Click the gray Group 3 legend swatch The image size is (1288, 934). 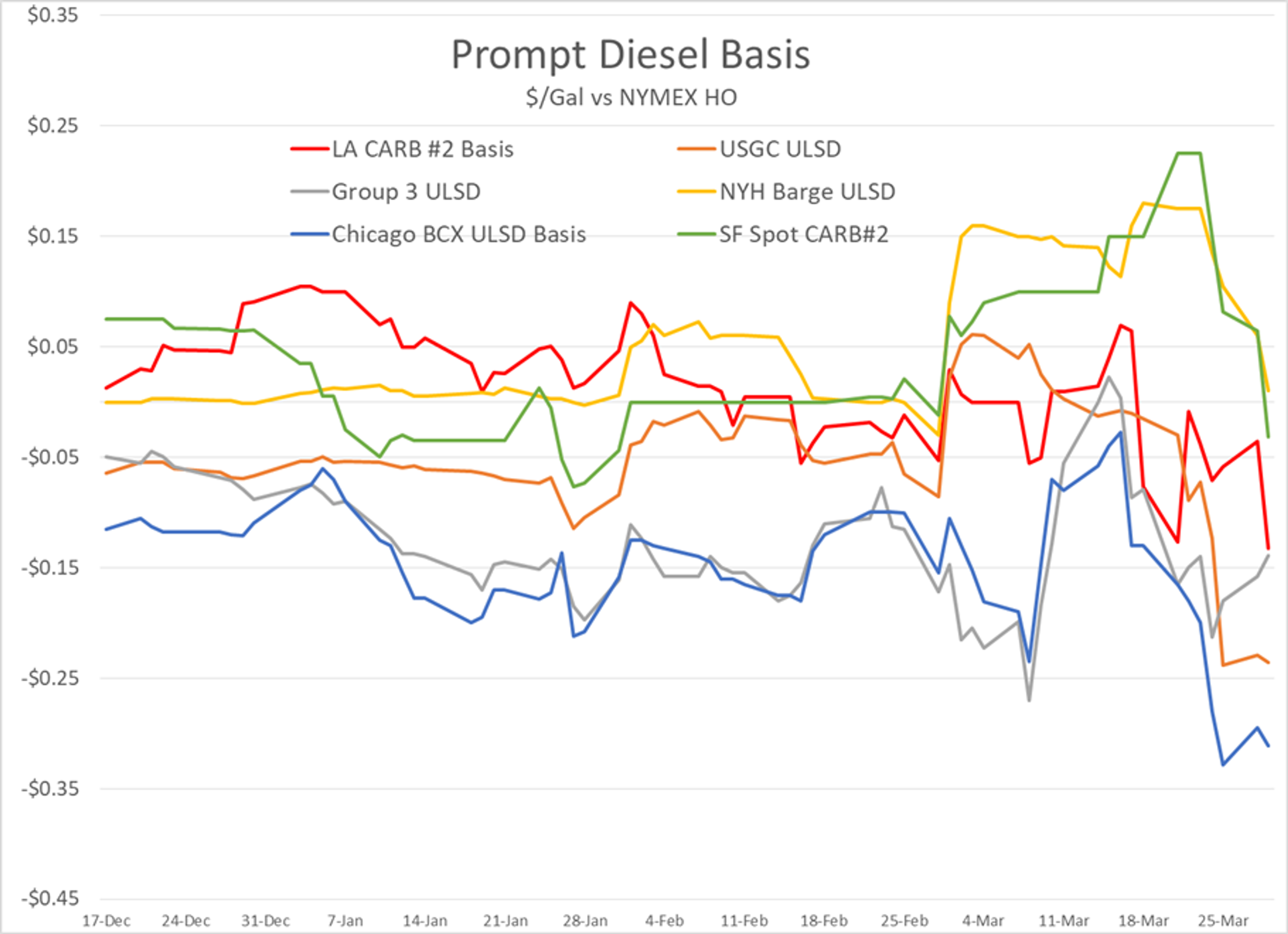[x=310, y=192]
